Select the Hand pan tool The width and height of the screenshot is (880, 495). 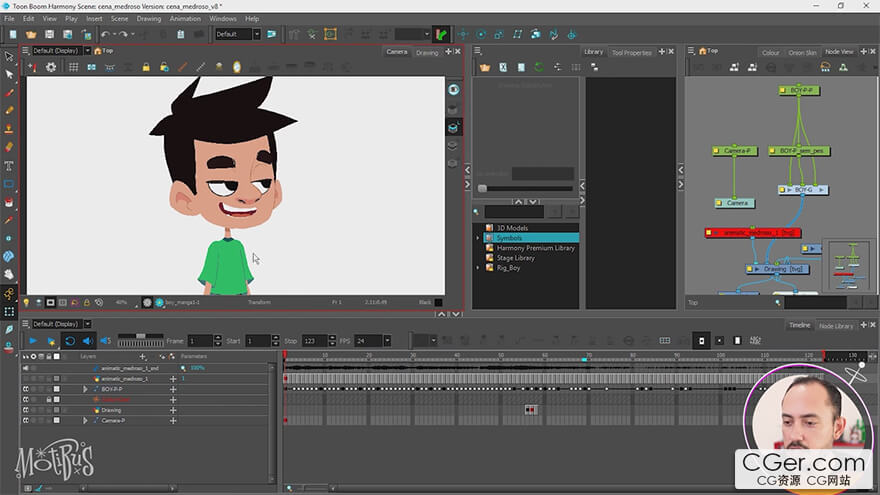pyautogui.click(x=9, y=274)
